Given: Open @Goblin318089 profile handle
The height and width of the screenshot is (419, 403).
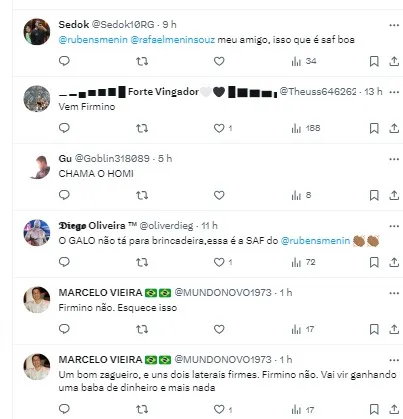Looking at the screenshot, I should pyautogui.click(x=112, y=158).
